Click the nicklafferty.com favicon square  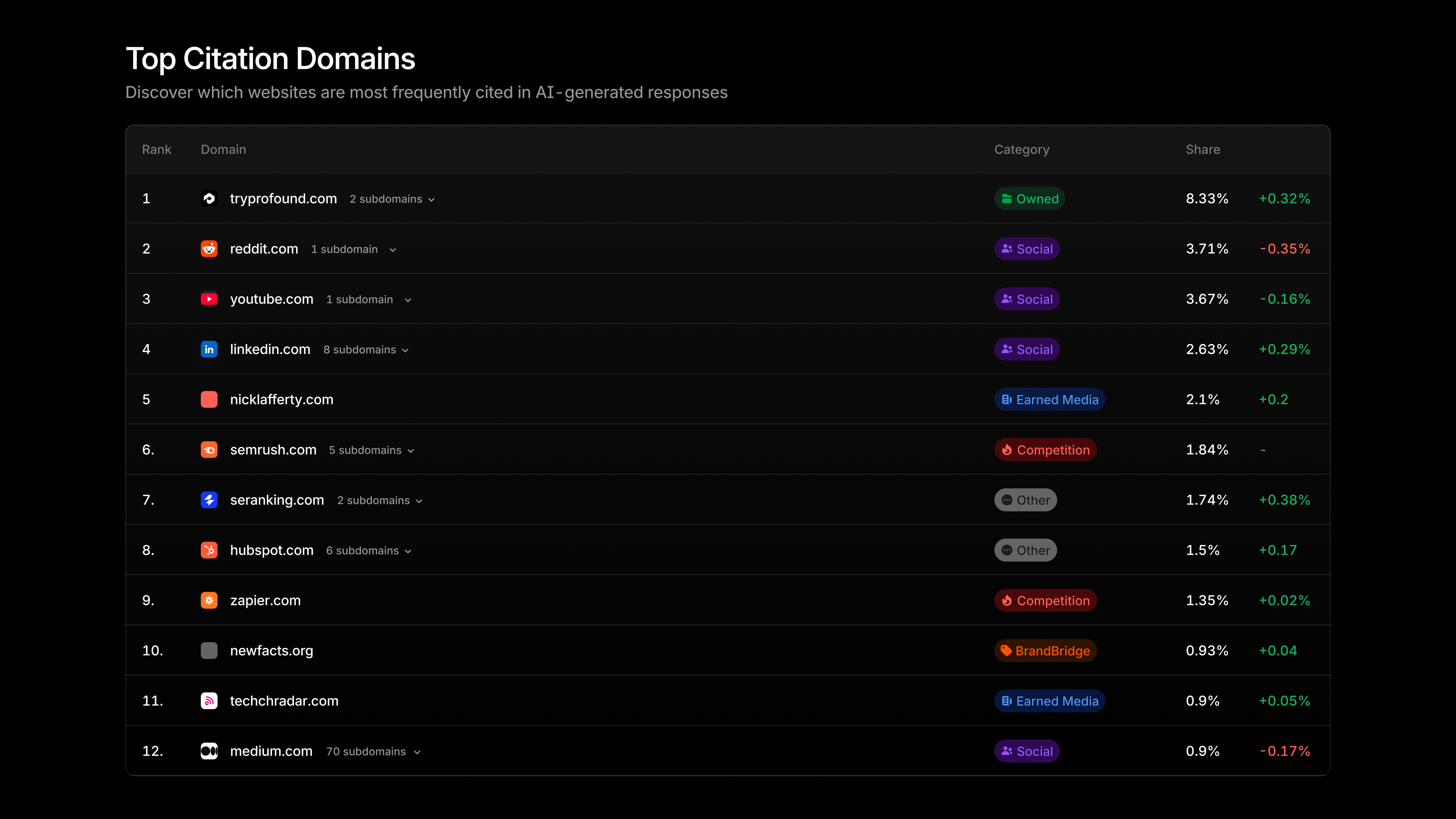[x=209, y=400]
